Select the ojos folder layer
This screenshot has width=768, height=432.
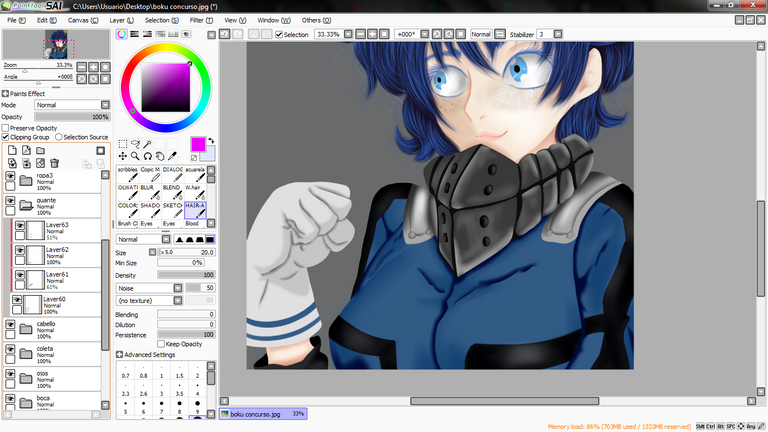tap(52, 379)
